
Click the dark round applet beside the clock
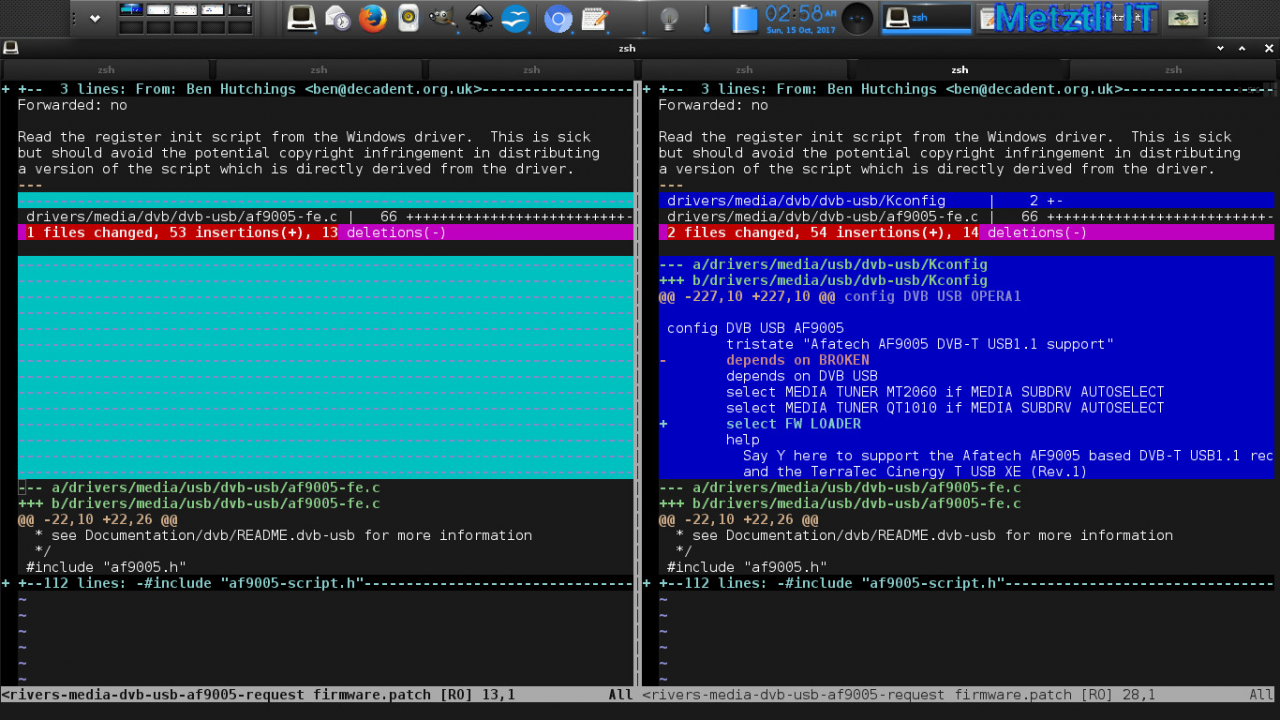[x=857, y=18]
